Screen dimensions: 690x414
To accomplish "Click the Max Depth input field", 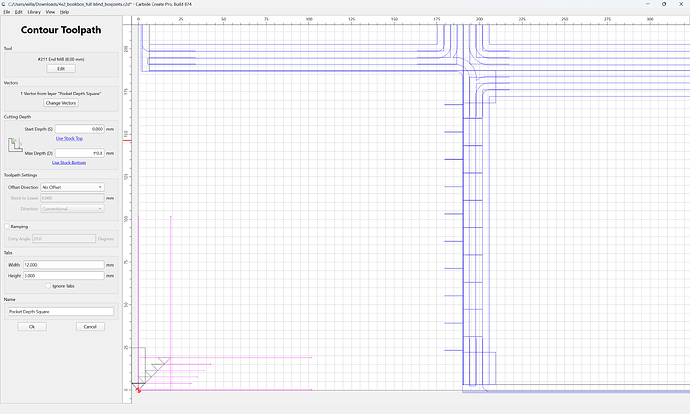I will [80, 153].
